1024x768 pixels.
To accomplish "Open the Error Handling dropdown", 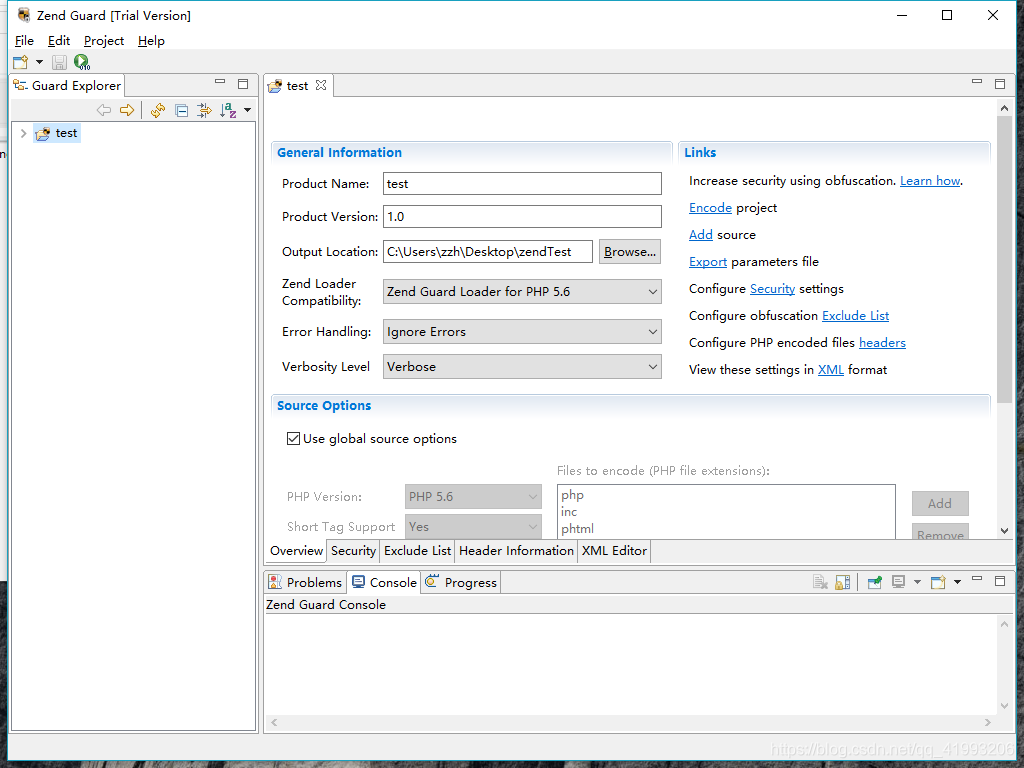I will coord(522,332).
